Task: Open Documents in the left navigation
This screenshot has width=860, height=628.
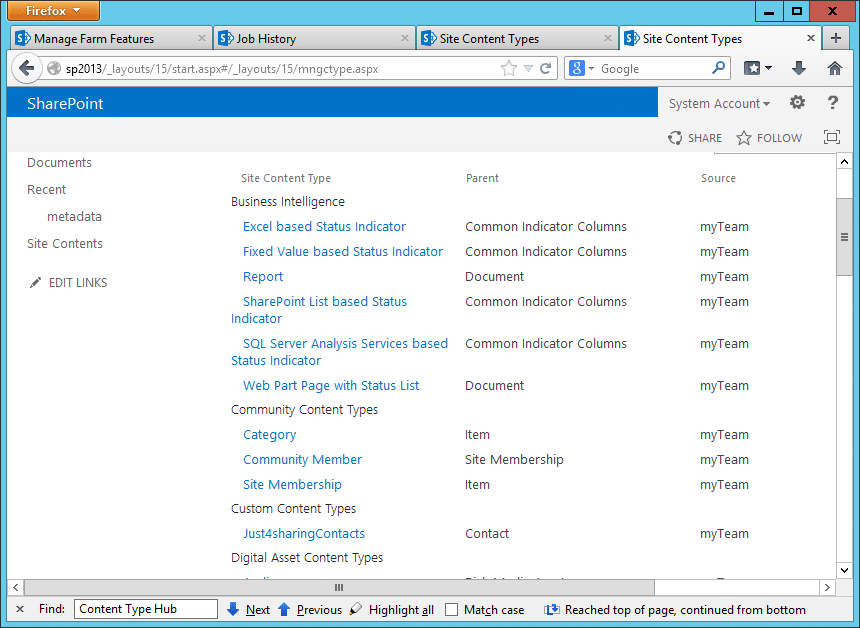Action: point(59,162)
